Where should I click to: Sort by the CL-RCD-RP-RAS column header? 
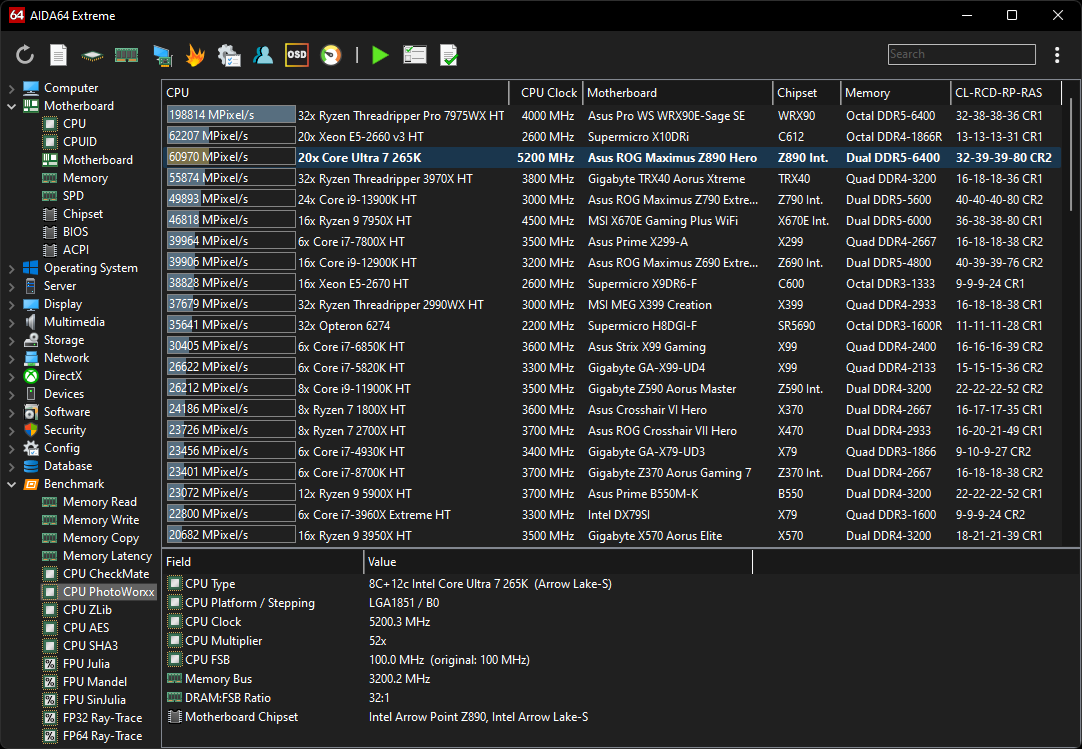click(1006, 93)
